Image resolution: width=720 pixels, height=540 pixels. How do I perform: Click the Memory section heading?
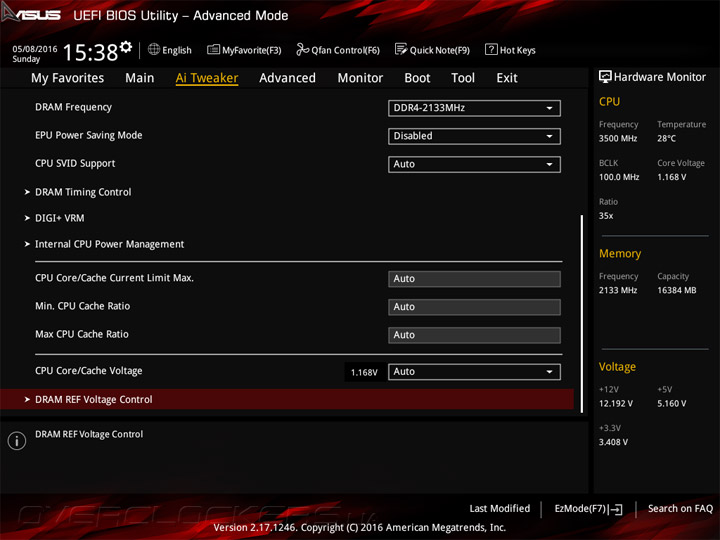(620, 253)
